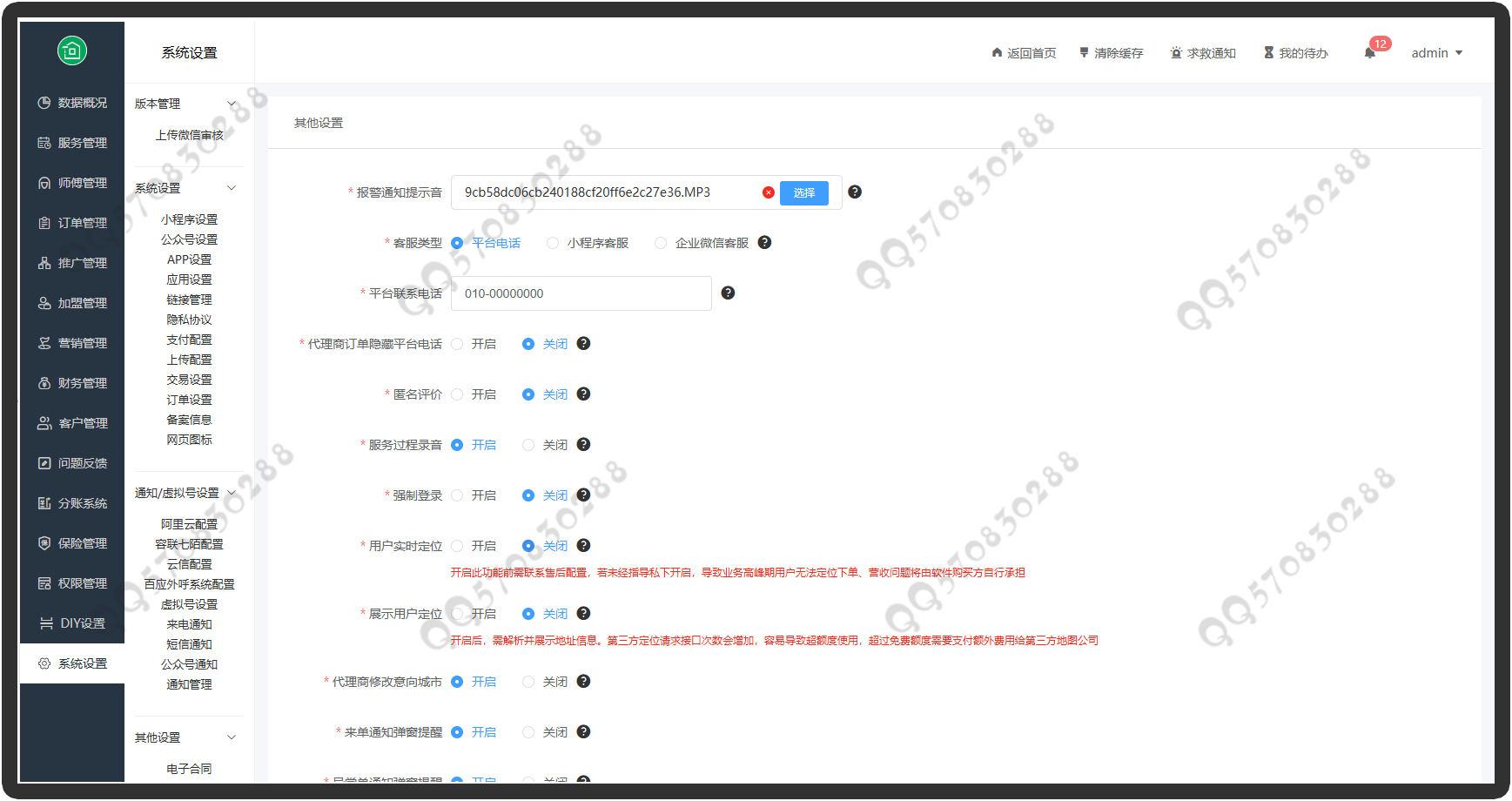Screen dimensions: 1512x801
Task: Click the 平台联系电话 input field
Action: (581, 293)
